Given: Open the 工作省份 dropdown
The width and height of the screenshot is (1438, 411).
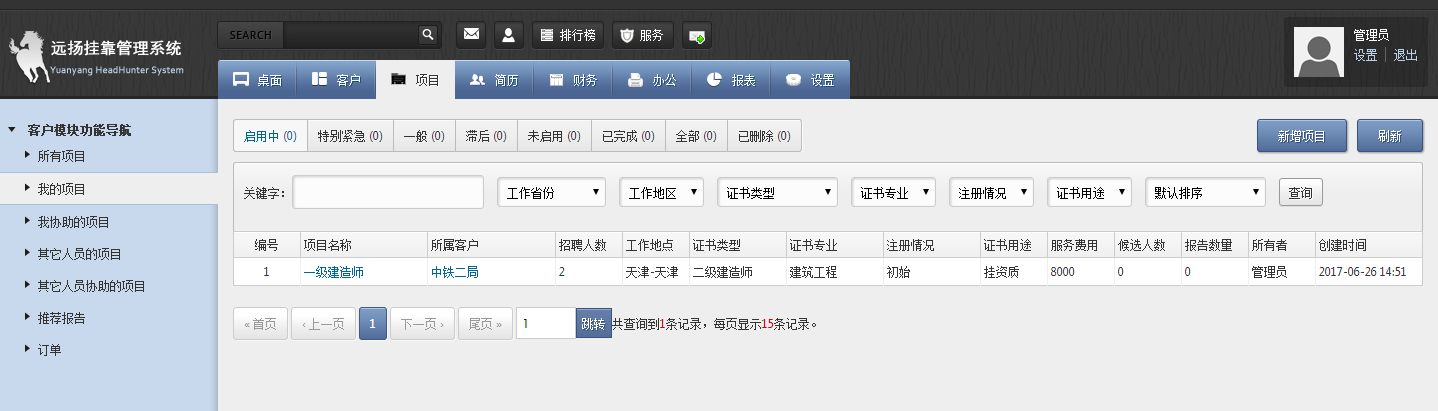Looking at the screenshot, I should point(551,192).
